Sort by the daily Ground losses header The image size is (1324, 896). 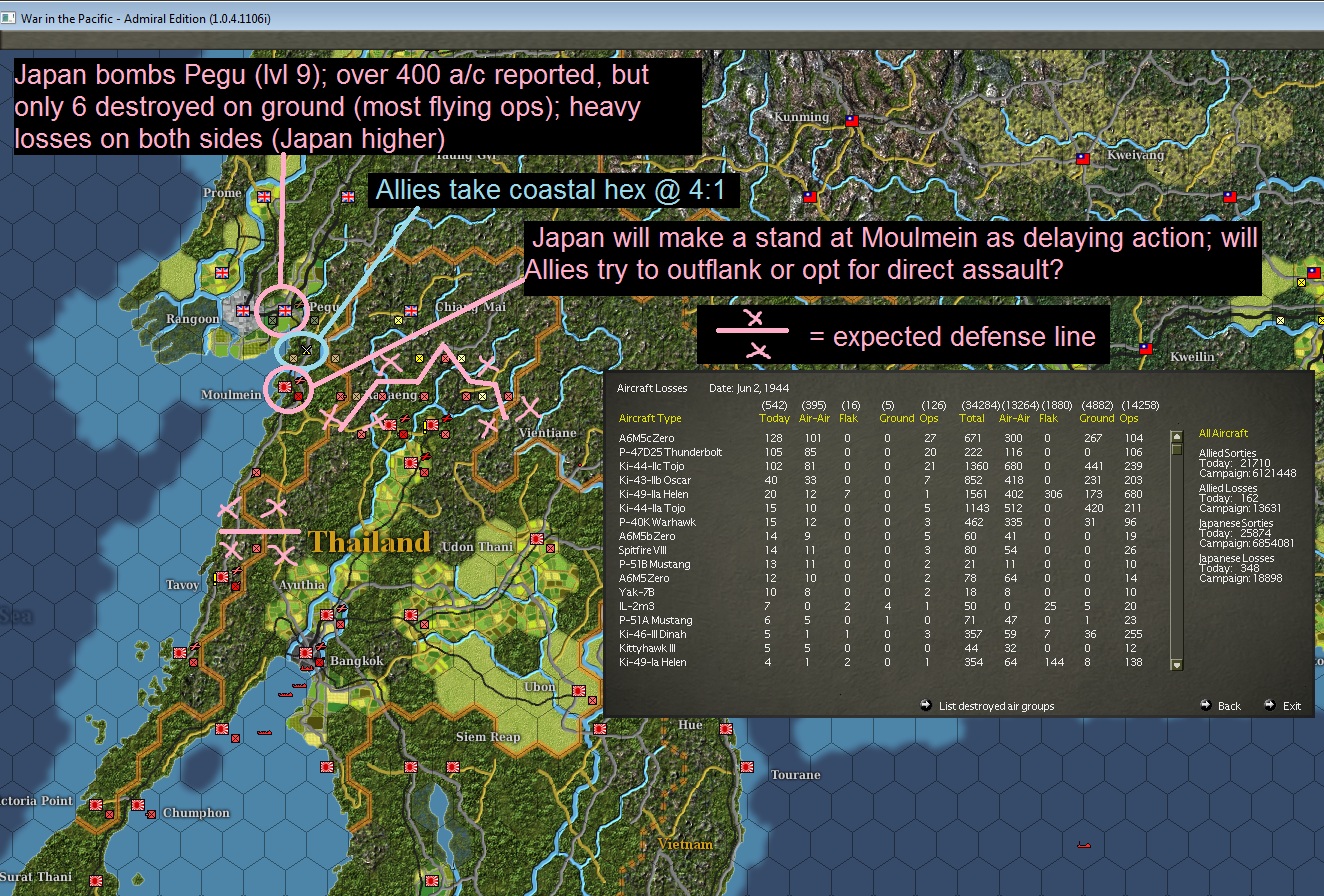coord(896,418)
